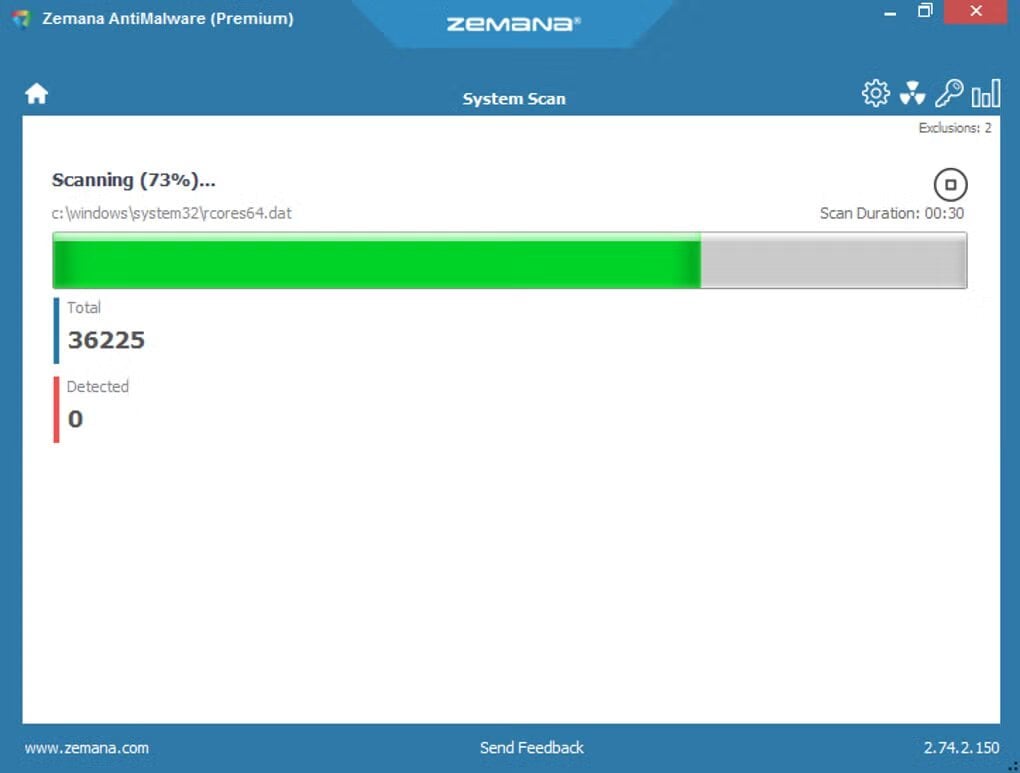Image resolution: width=1020 pixels, height=773 pixels.
Task: Click version number 2.74.2.150
Action: pos(961,748)
